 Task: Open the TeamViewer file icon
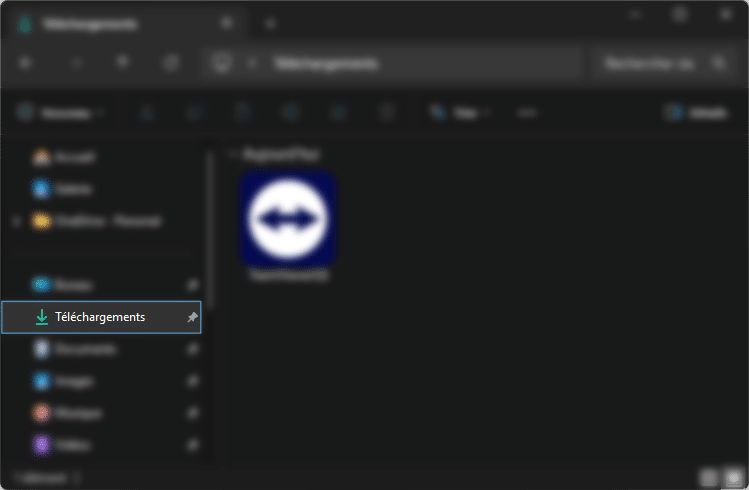288,219
